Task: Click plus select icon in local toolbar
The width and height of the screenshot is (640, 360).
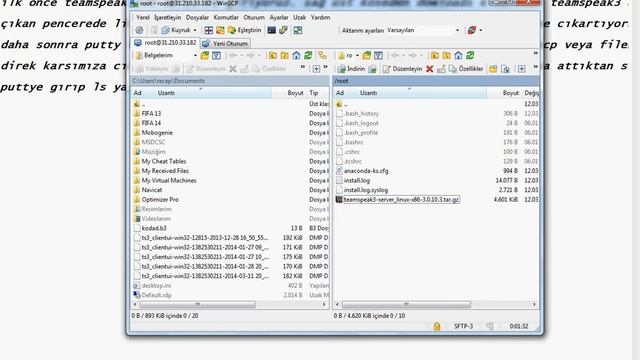Action: (x=316, y=69)
